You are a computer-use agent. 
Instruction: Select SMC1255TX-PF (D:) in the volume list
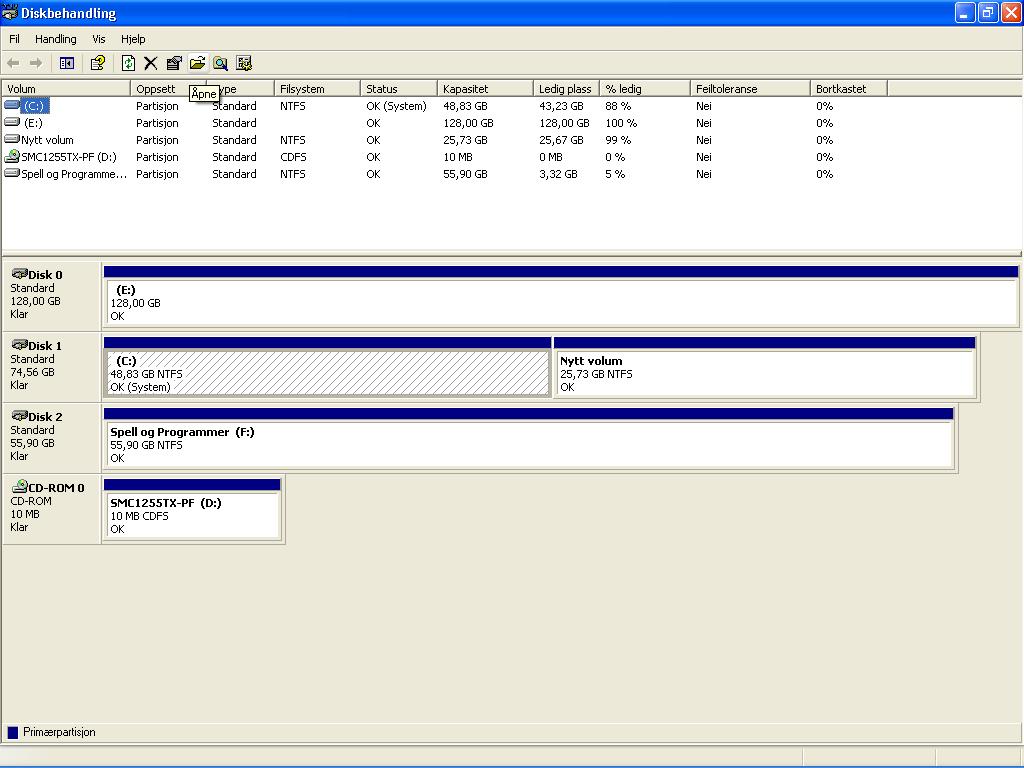(x=64, y=157)
